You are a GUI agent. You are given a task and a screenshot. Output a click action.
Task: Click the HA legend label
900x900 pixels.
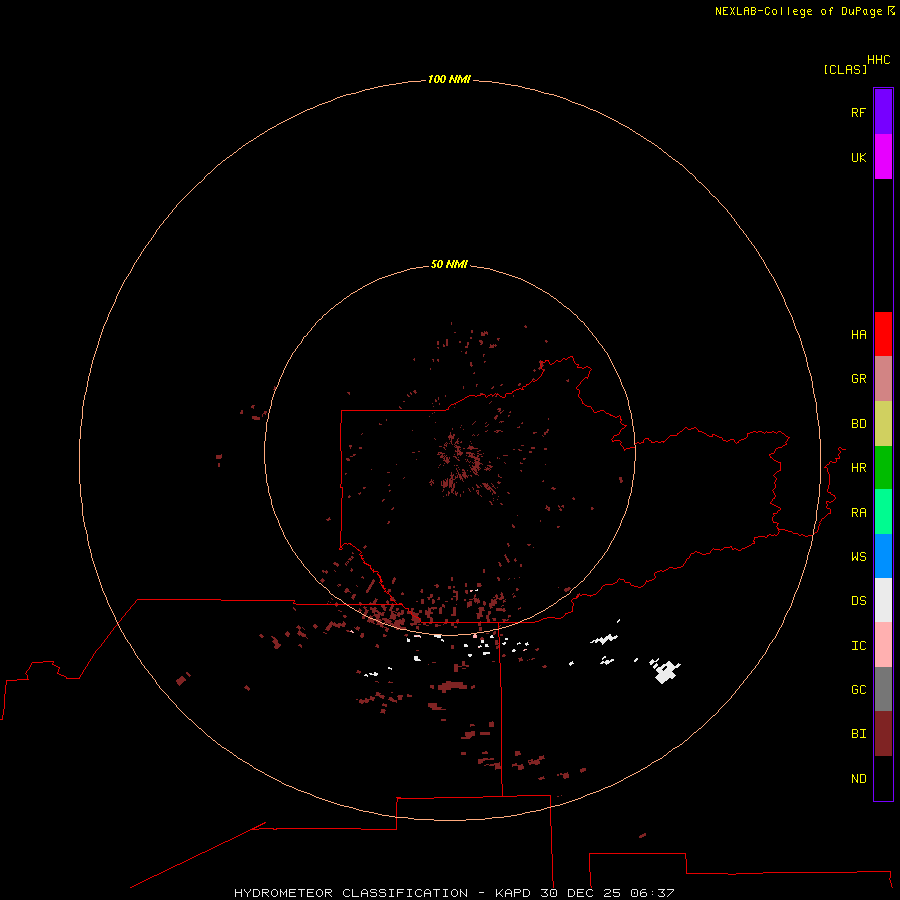(x=858, y=335)
